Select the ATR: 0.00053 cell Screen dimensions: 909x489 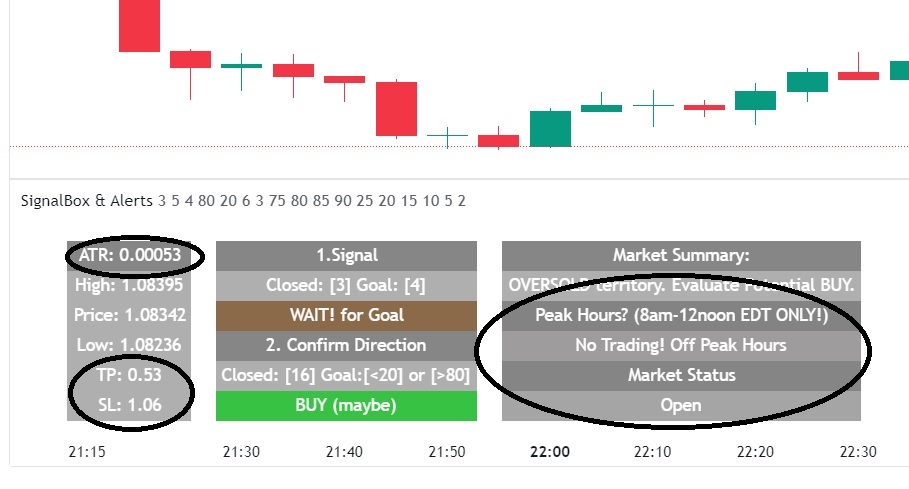(128, 255)
